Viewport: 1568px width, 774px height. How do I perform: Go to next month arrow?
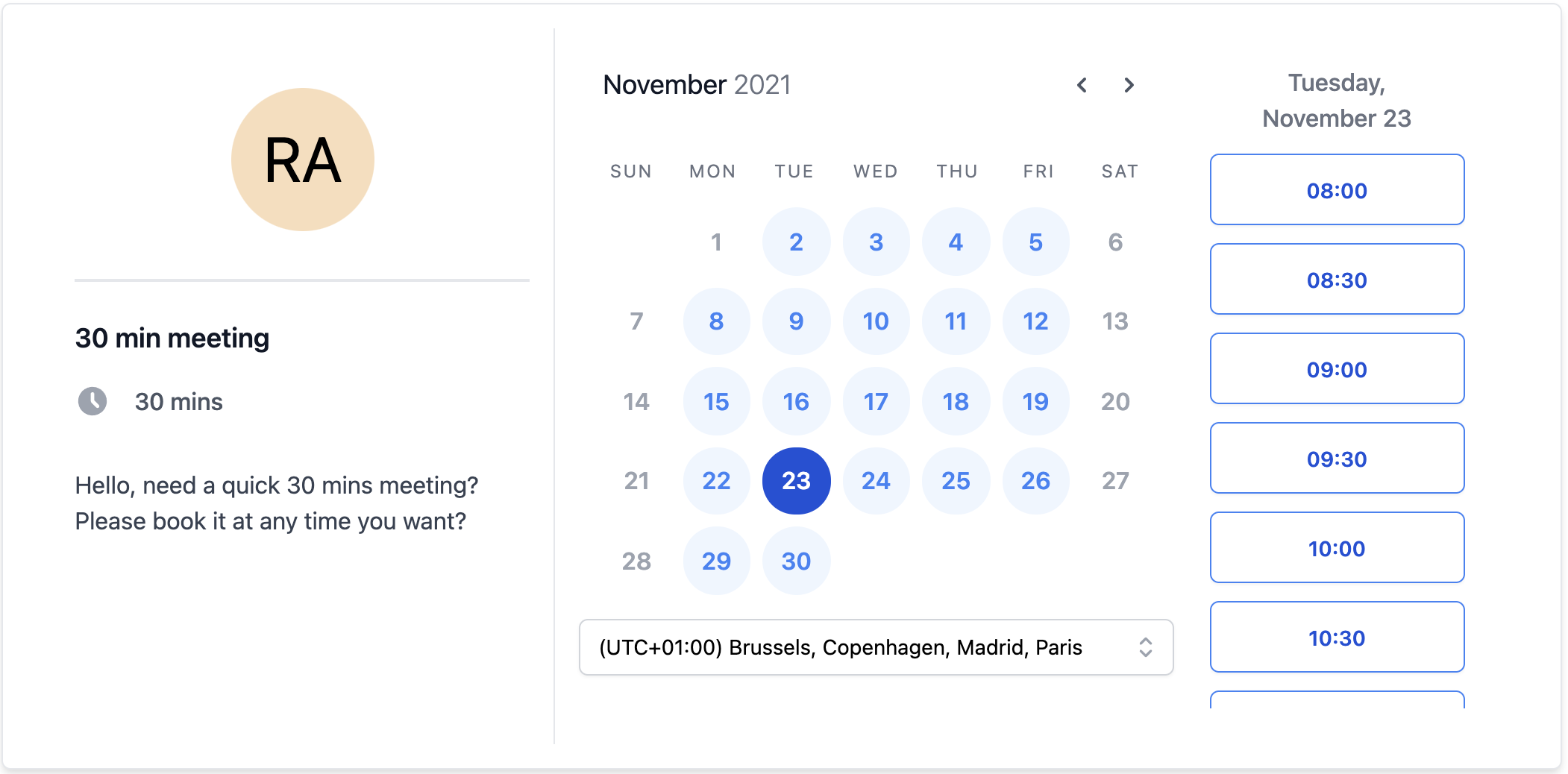click(1129, 85)
